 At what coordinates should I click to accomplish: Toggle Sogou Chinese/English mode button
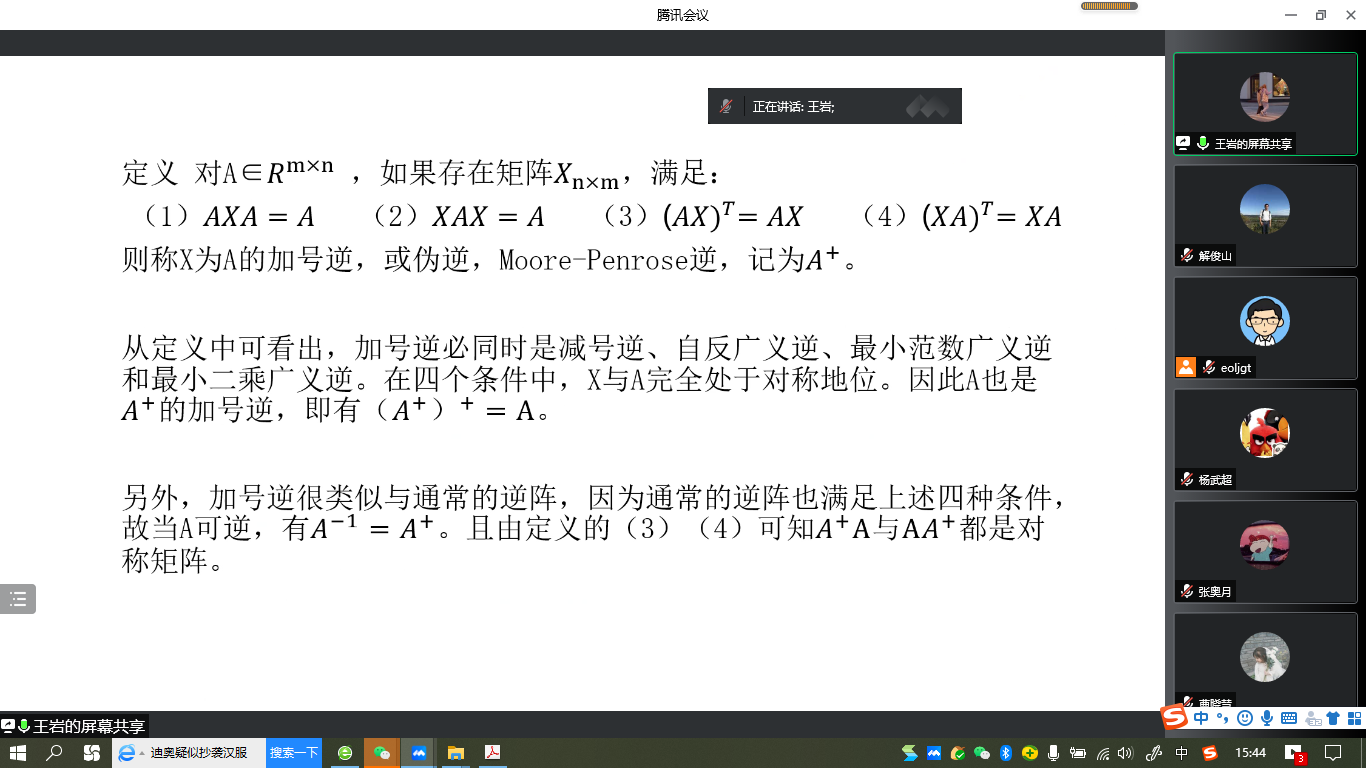[1201, 718]
